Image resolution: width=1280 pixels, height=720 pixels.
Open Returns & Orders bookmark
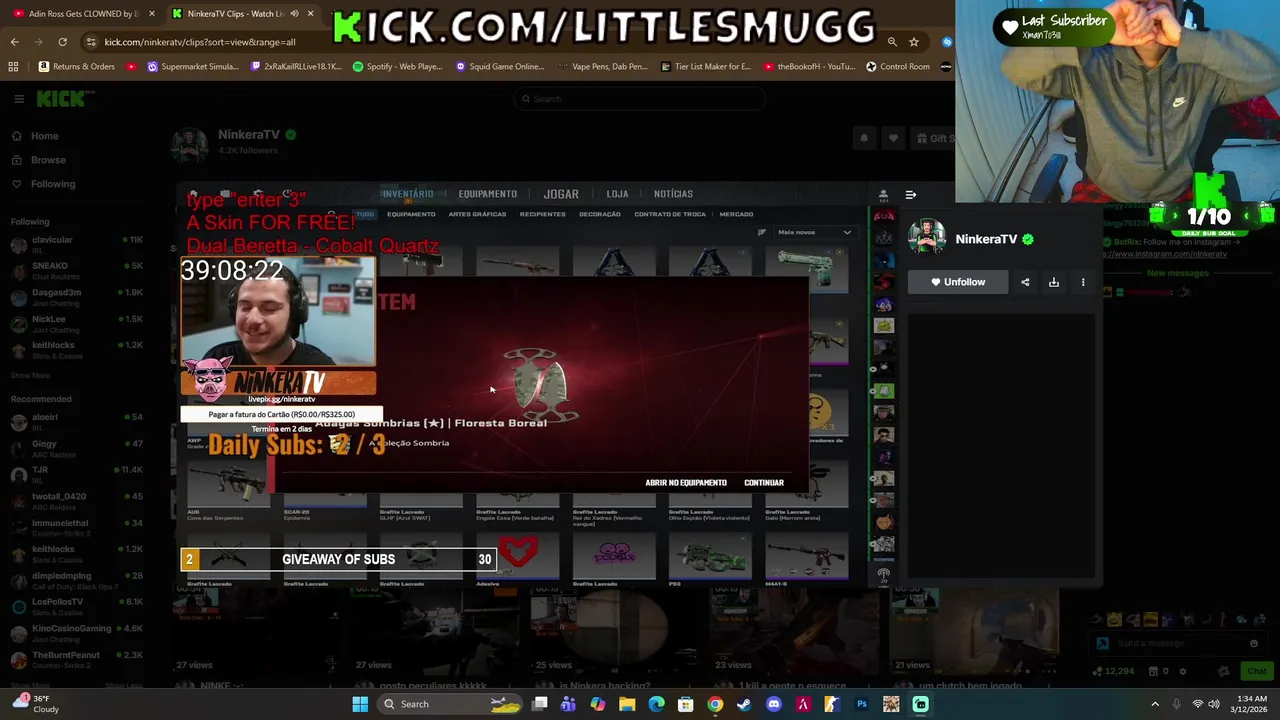click(77, 67)
